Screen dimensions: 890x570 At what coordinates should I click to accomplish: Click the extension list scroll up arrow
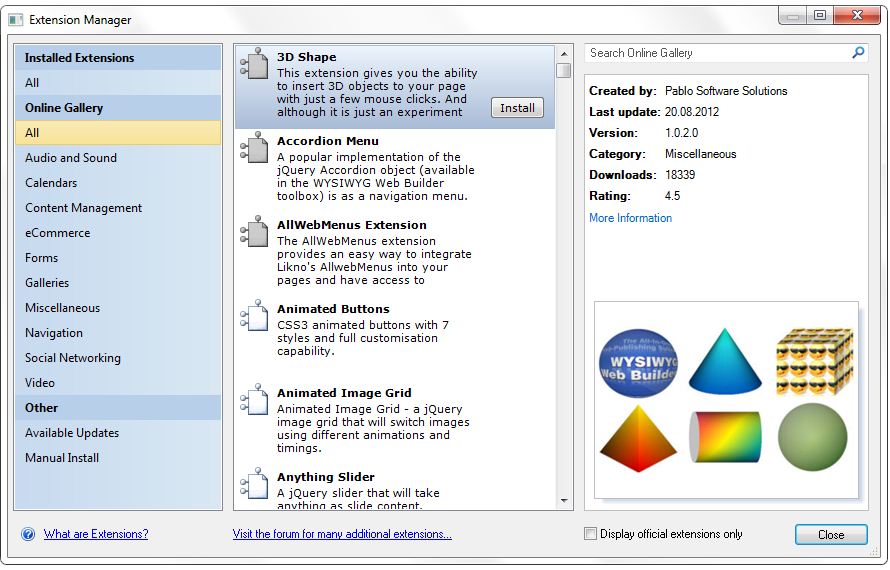[x=564, y=54]
